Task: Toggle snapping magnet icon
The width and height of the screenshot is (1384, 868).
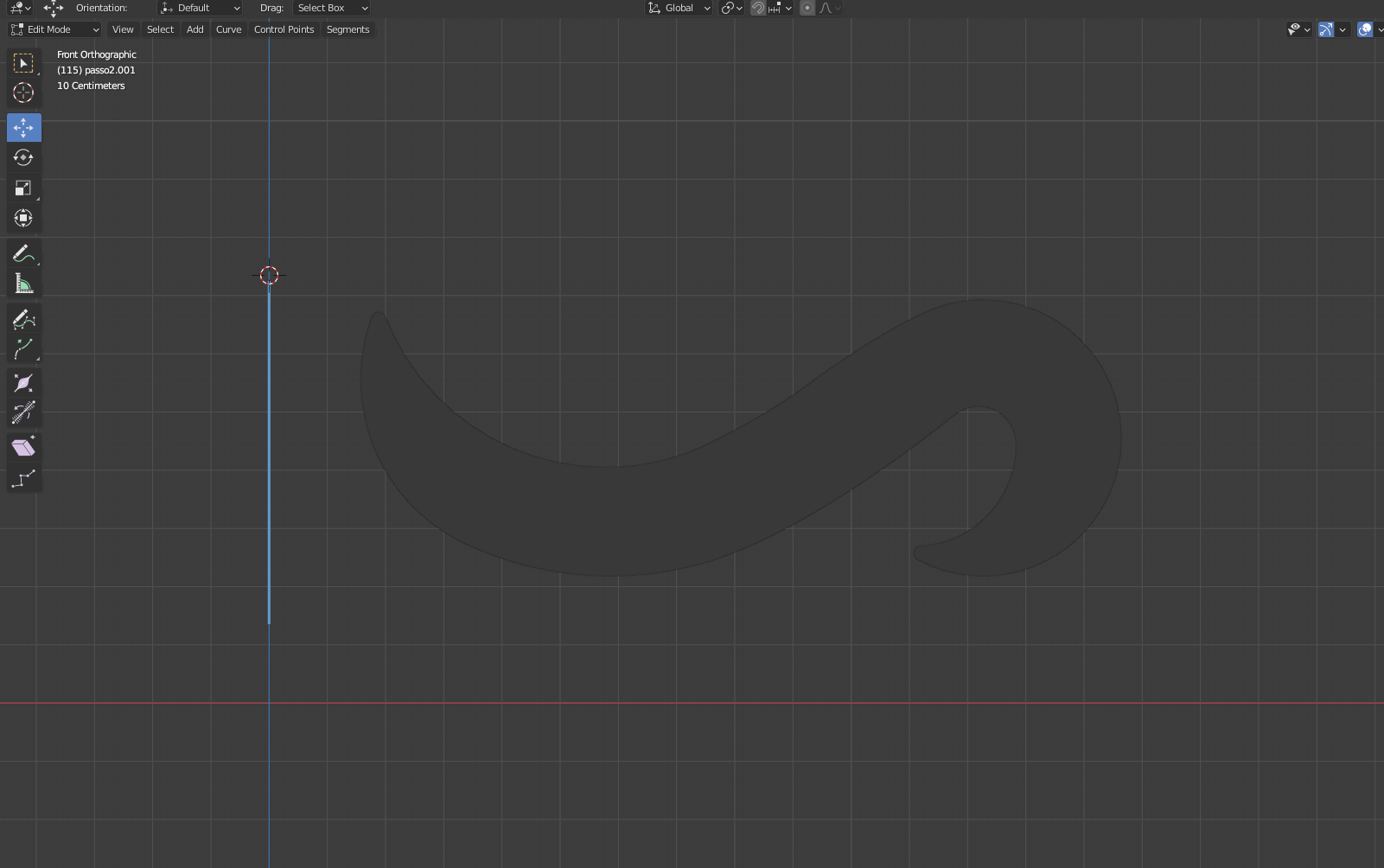Action: click(757, 8)
